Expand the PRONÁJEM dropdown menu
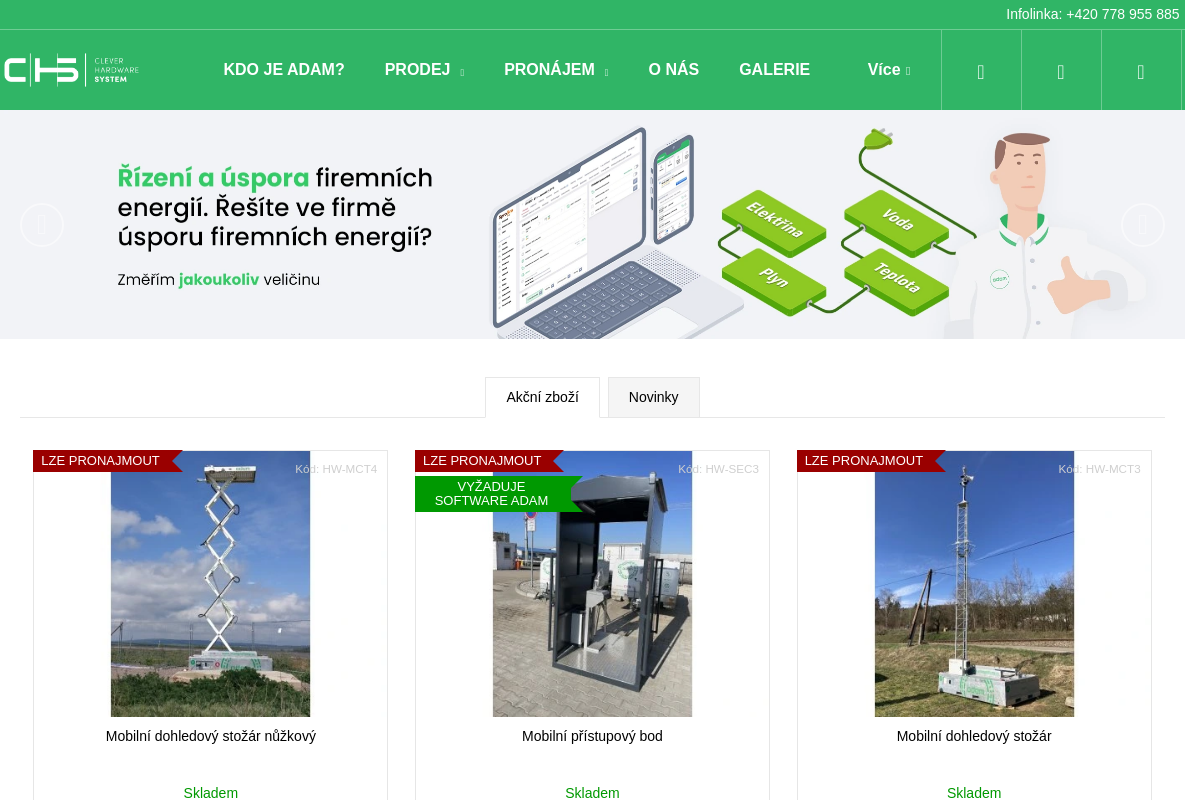This screenshot has width=1200, height=800. [x=555, y=70]
